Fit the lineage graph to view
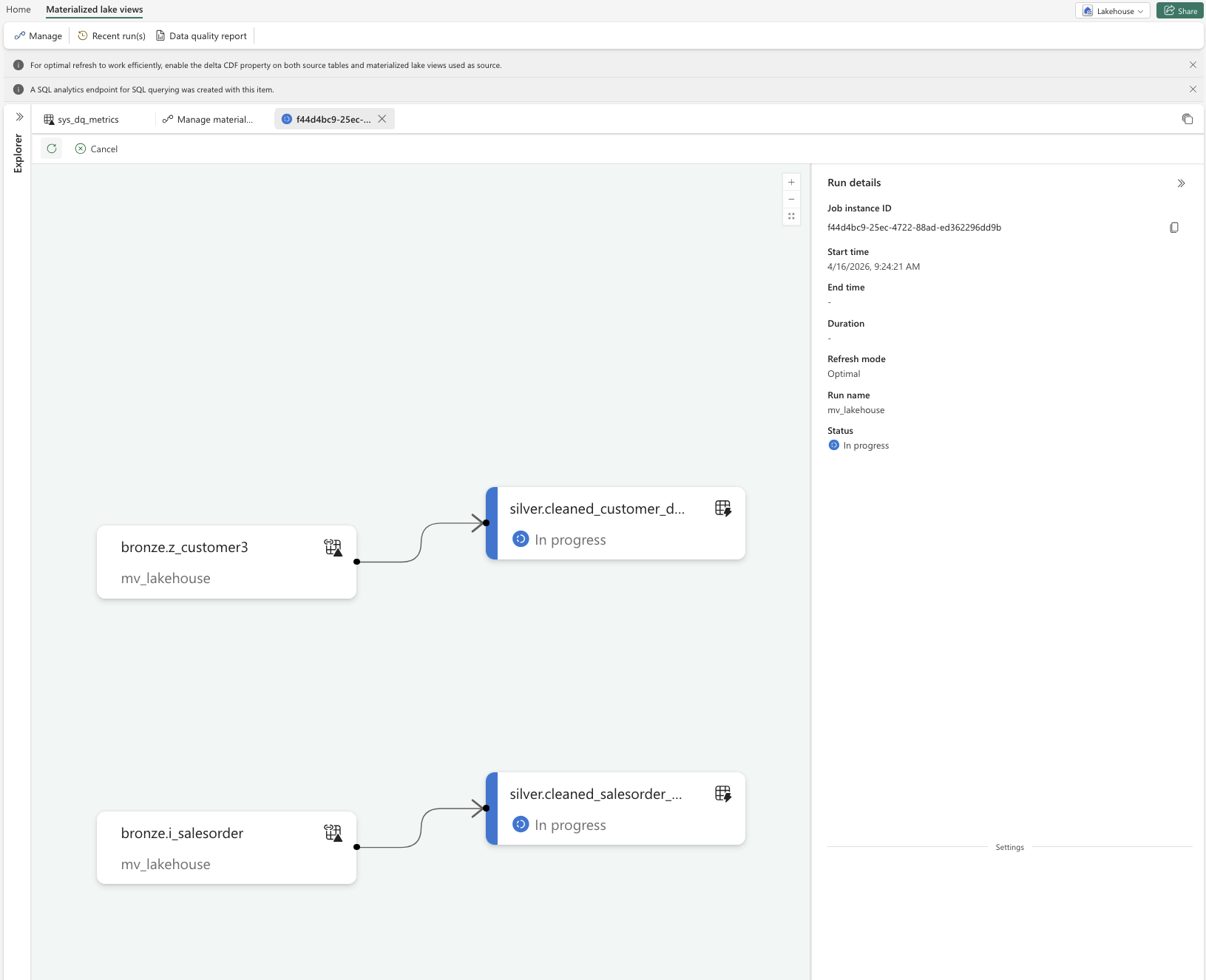Screen dimensions: 1206x980 [791, 217]
